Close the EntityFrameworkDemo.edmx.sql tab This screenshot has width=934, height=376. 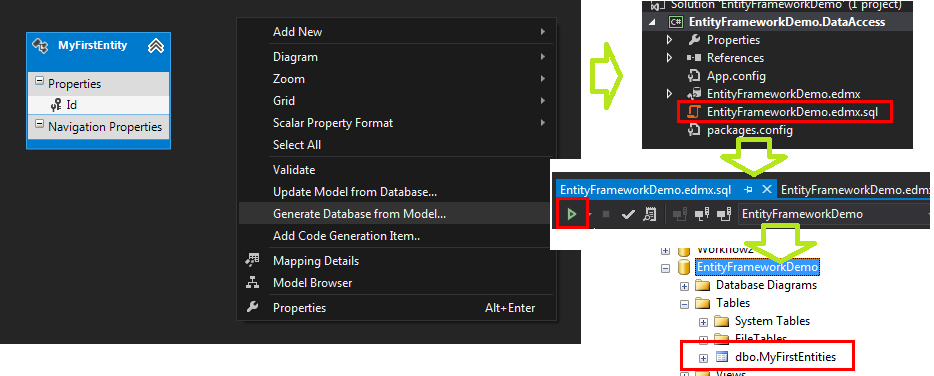coord(767,189)
